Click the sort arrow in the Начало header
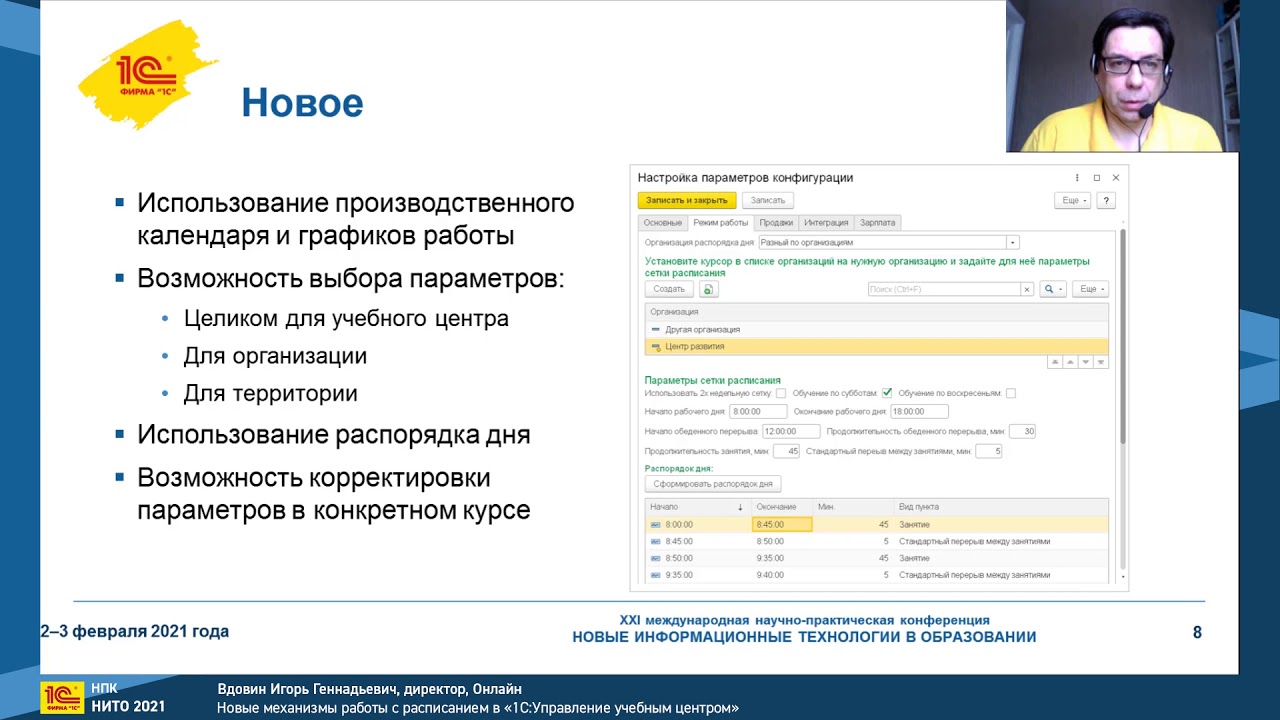Image resolution: width=1280 pixels, height=720 pixels. point(740,507)
